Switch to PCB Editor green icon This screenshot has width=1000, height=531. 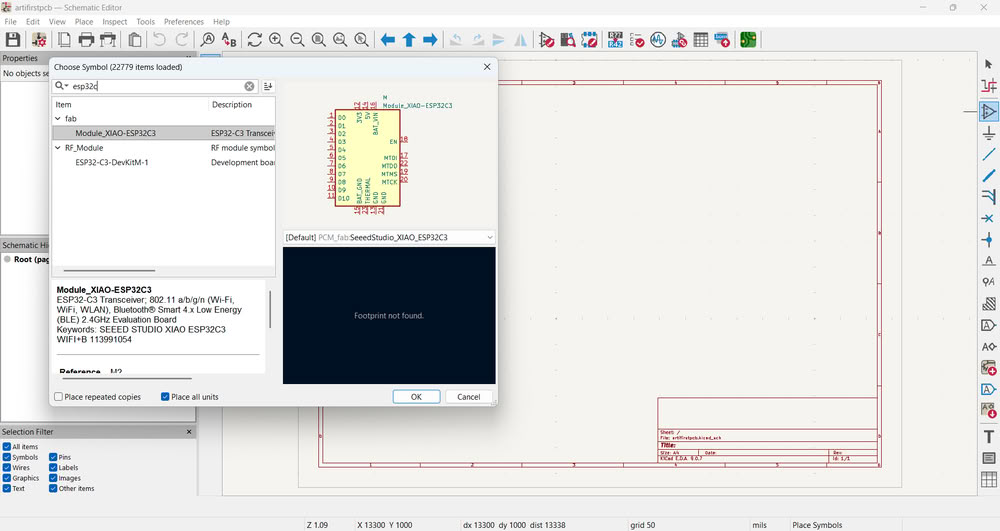coord(748,40)
